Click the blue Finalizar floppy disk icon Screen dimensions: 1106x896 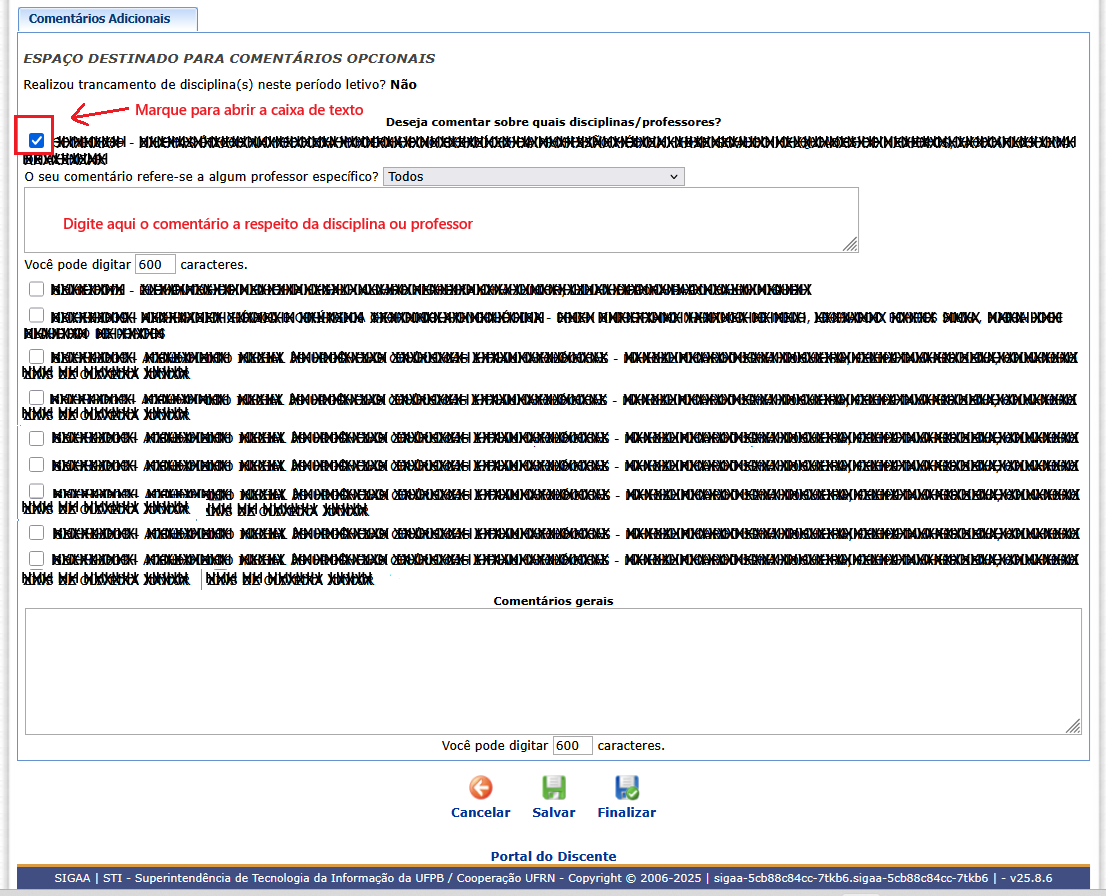(x=627, y=787)
